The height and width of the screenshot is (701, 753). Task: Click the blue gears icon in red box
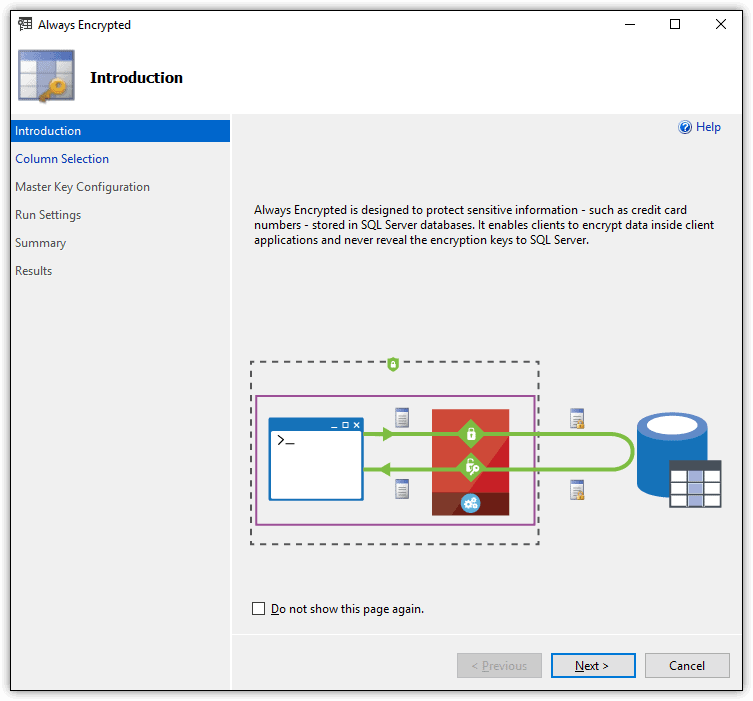[x=471, y=503]
